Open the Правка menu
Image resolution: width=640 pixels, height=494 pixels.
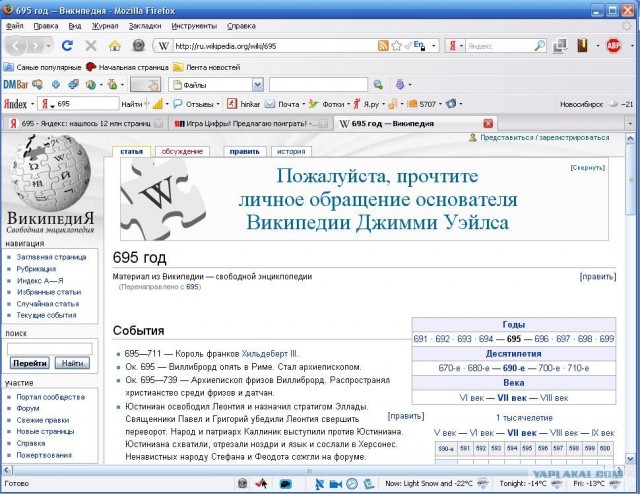point(46,26)
